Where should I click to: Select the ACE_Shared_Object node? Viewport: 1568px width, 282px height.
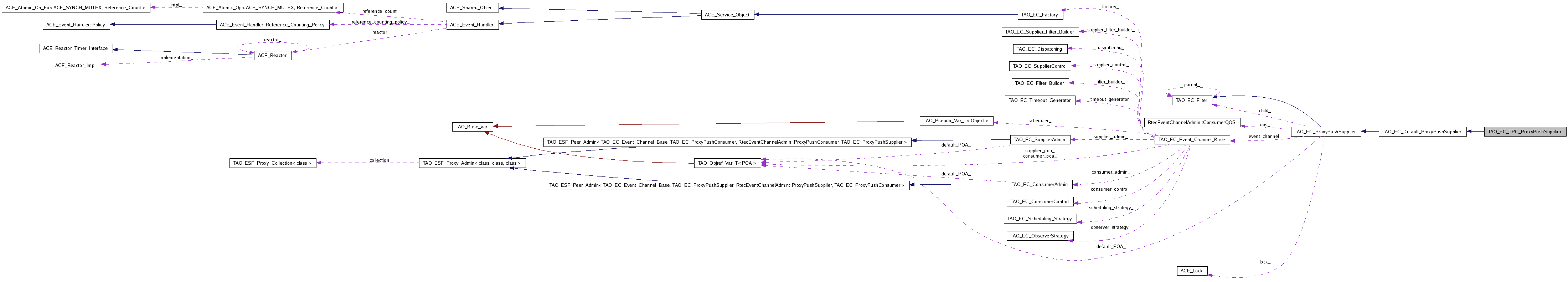(470, 7)
